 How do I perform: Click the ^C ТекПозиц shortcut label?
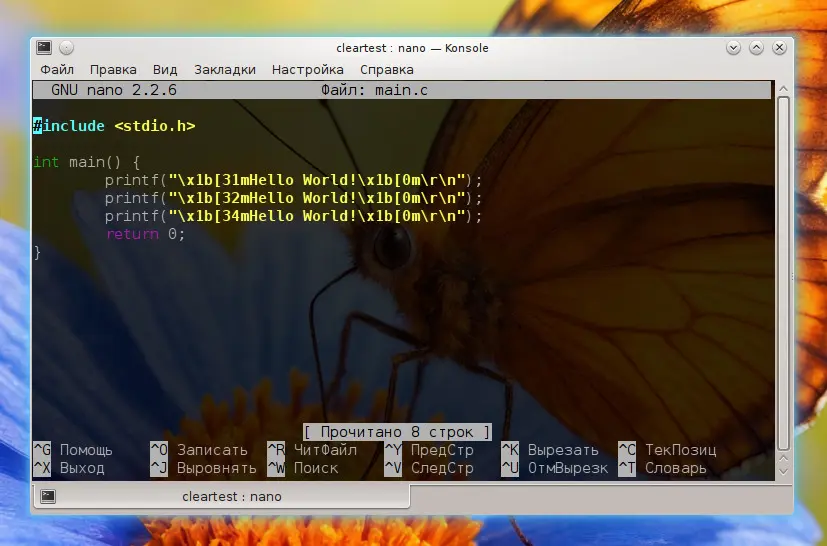pyautogui.click(x=667, y=450)
